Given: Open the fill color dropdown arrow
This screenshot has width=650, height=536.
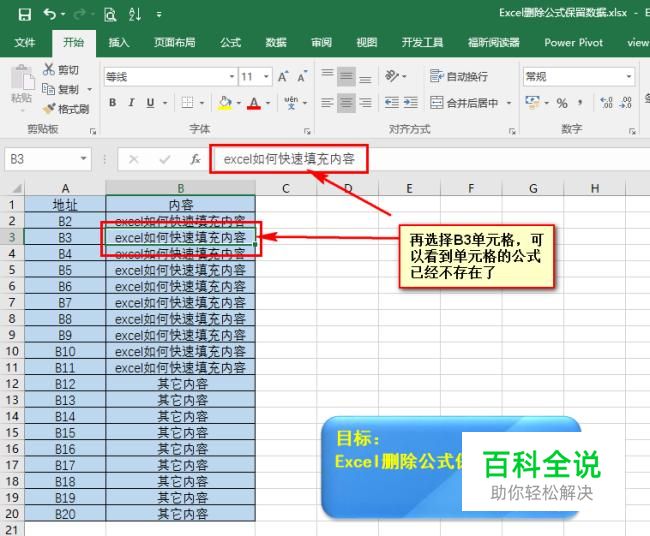Looking at the screenshot, I should [239, 103].
